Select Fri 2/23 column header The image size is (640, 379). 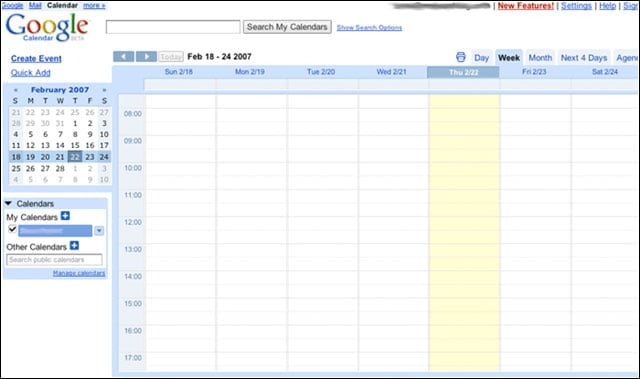point(534,72)
